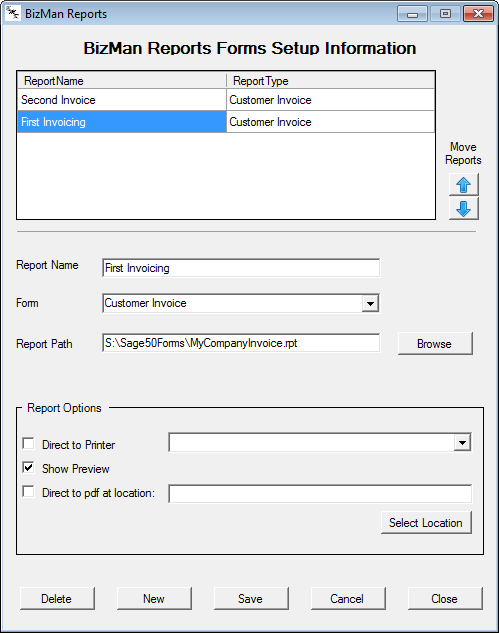Screen dimensions: 499x633
Task: Move selected report up with arrow
Action: pos(463,185)
